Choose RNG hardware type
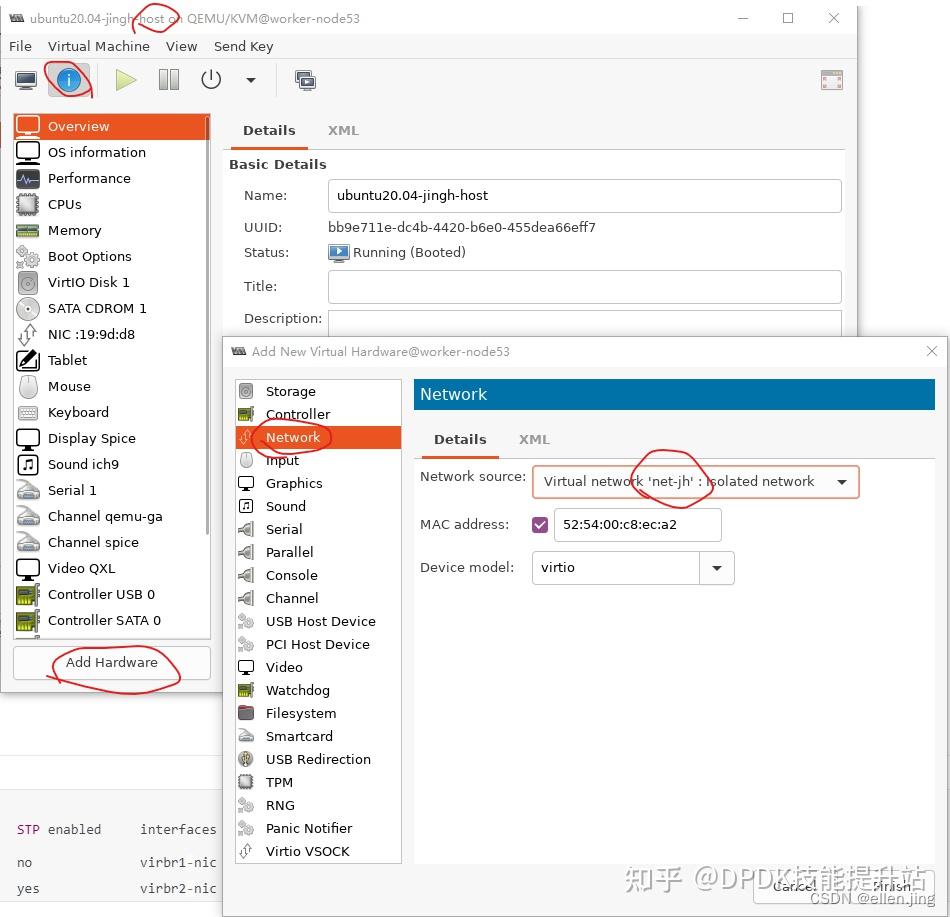This screenshot has height=917, width=950. point(318,806)
